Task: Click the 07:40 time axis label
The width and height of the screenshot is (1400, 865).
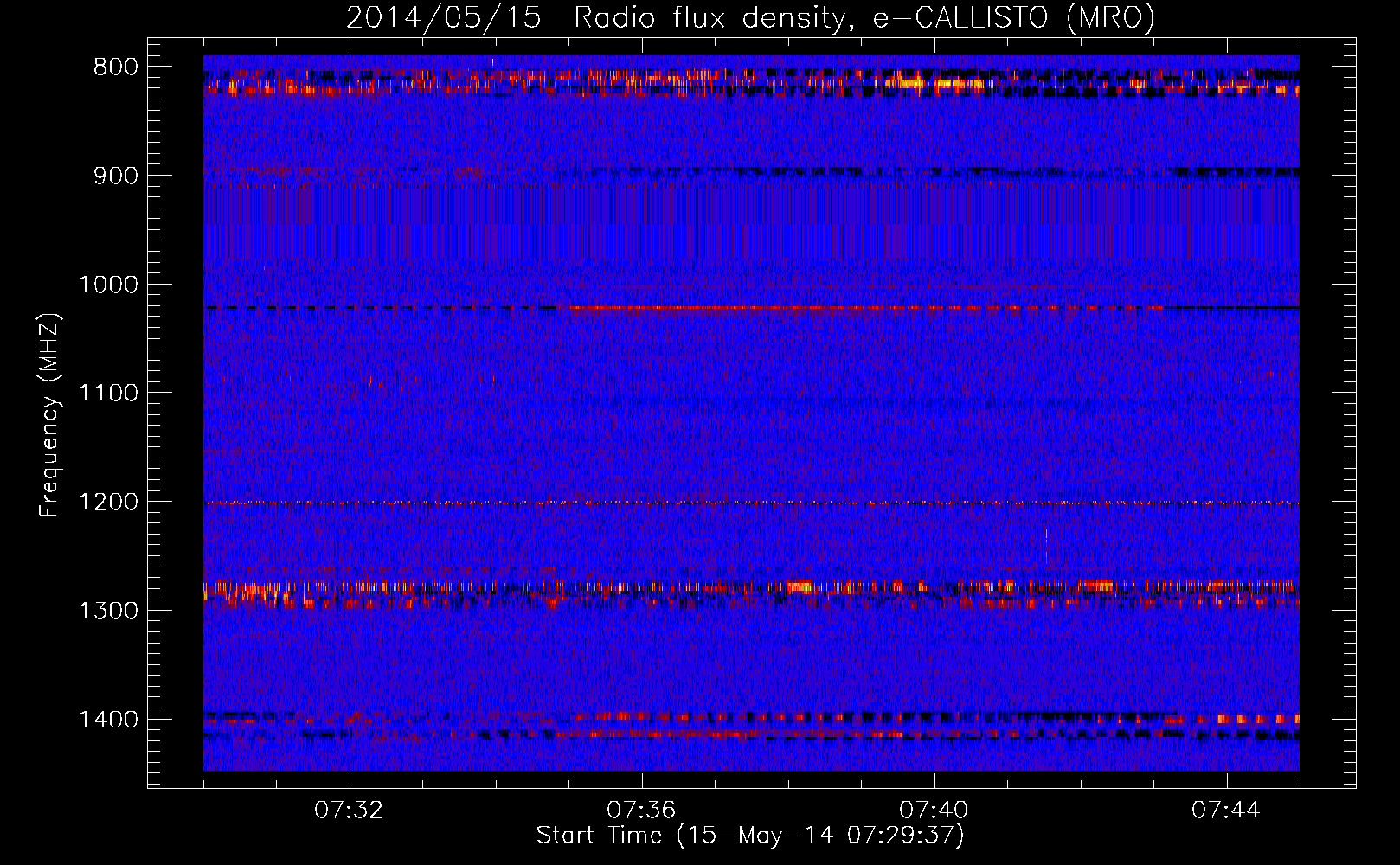Action: click(x=934, y=811)
